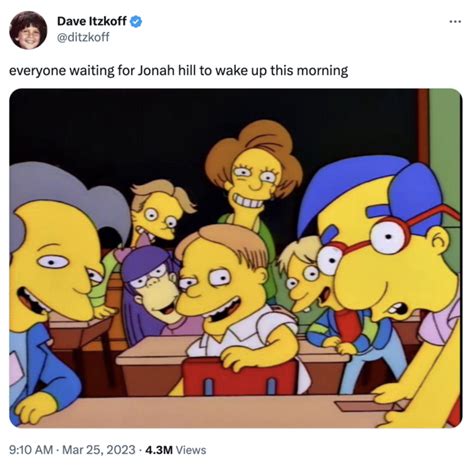The image size is (474, 466).
Task: Select the 9:10 AM timestamp
Action: coord(31,450)
